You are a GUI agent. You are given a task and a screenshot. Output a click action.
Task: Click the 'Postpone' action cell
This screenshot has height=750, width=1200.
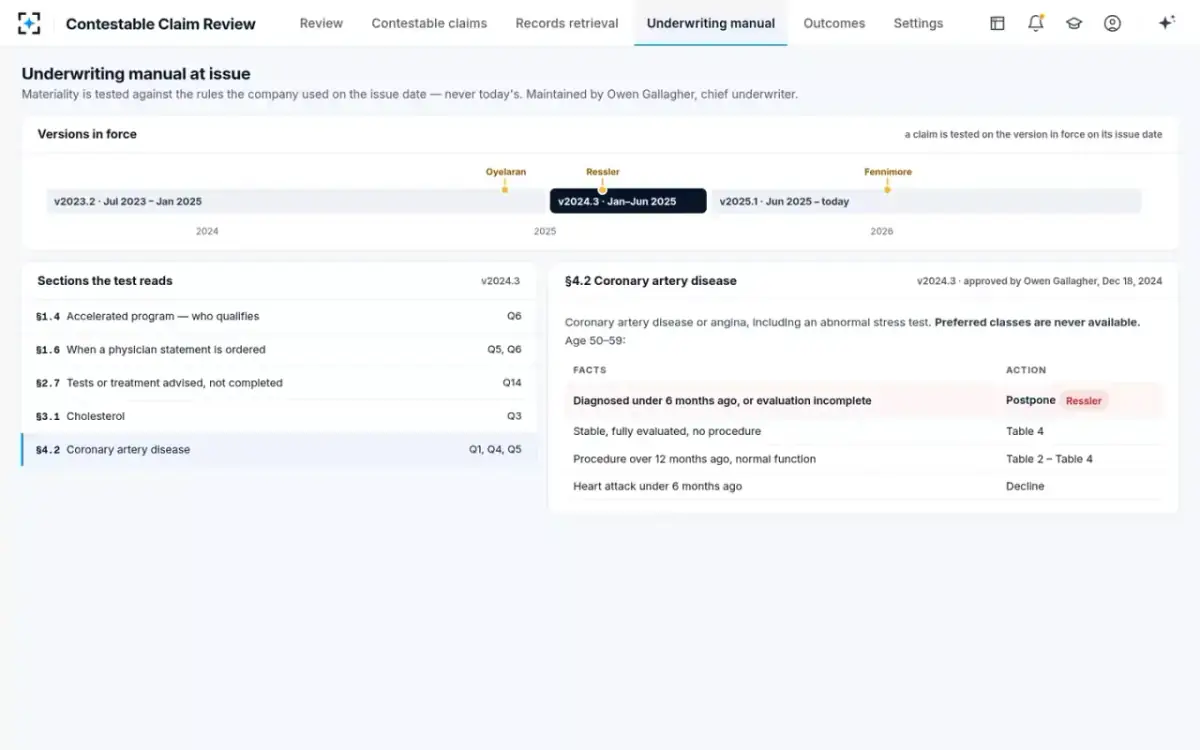point(1031,401)
